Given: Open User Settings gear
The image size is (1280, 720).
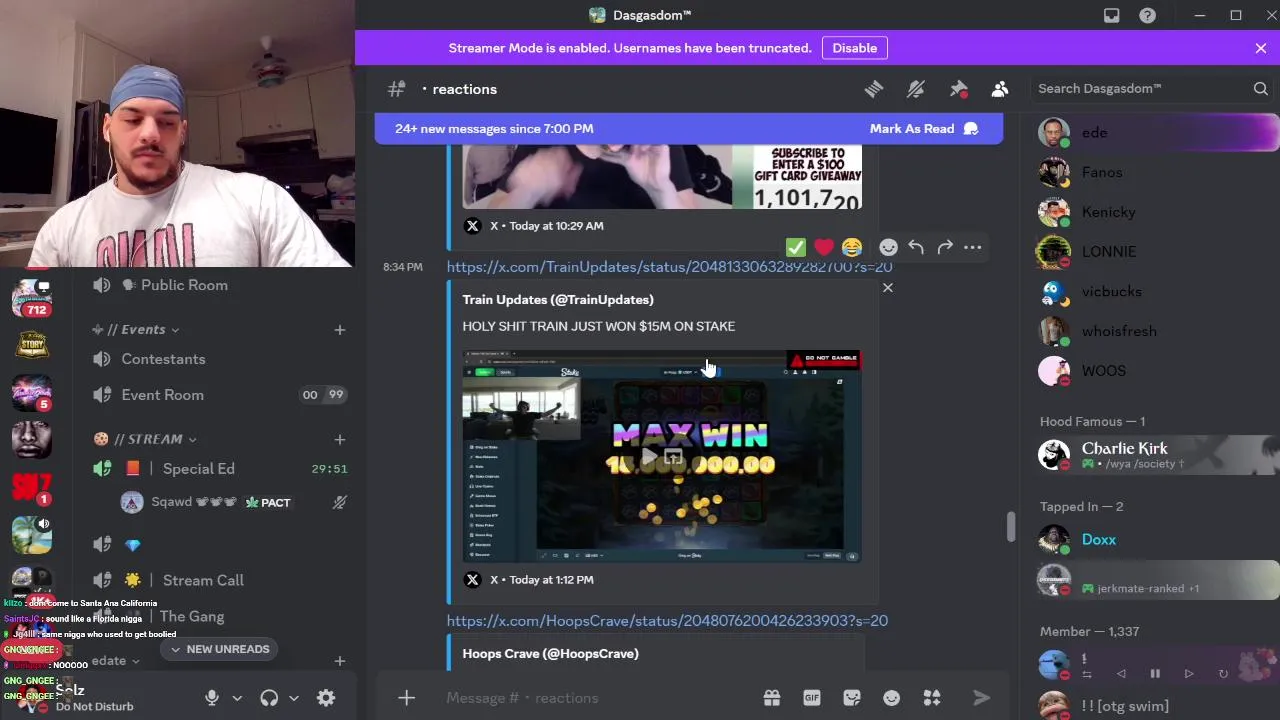Looking at the screenshot, I should 326,698.
